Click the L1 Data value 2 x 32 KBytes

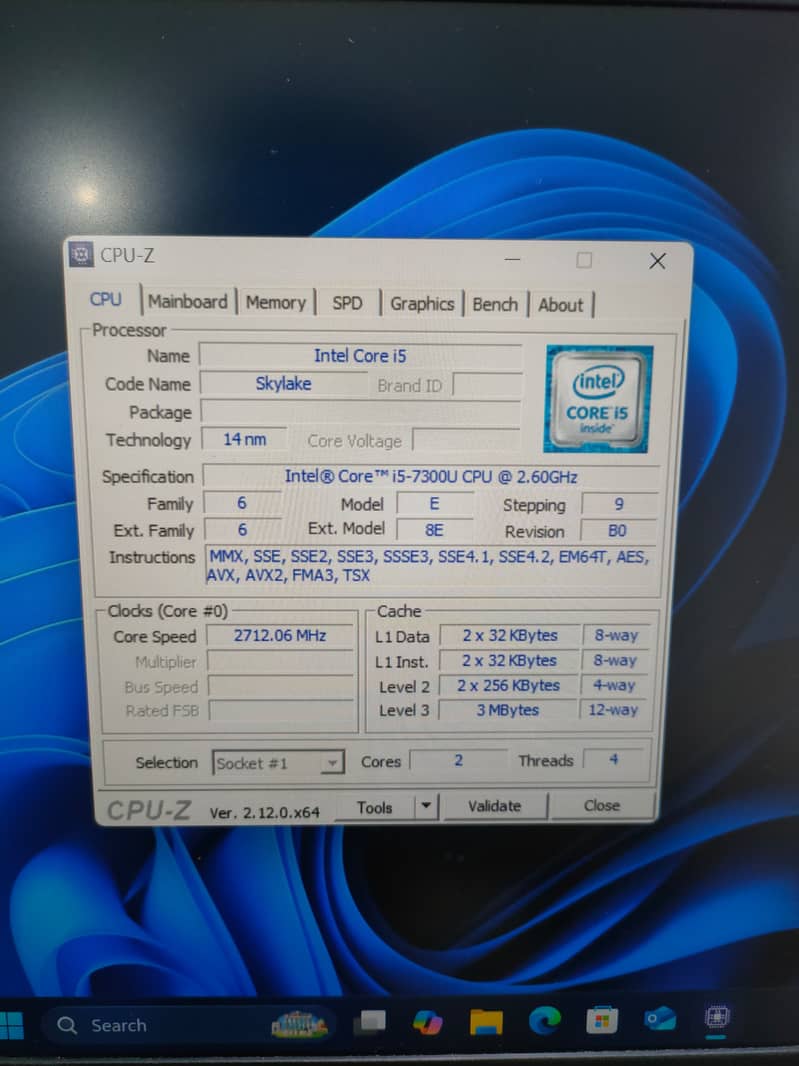(x=510, y=636)
